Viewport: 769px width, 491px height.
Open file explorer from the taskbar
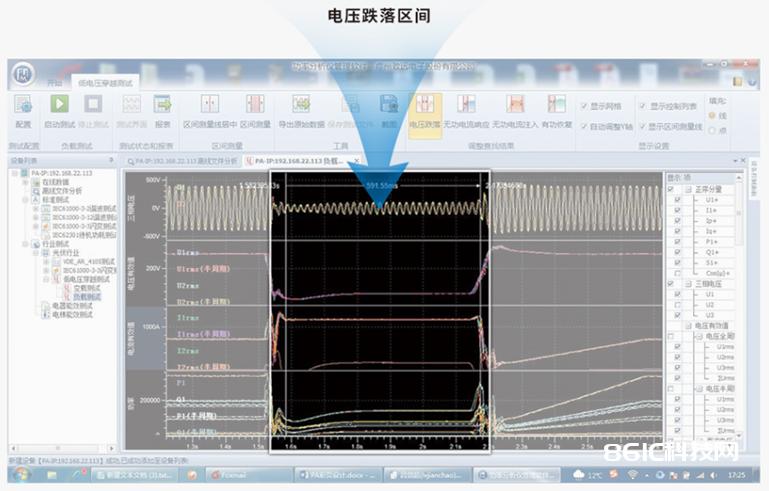pos(52,475)
